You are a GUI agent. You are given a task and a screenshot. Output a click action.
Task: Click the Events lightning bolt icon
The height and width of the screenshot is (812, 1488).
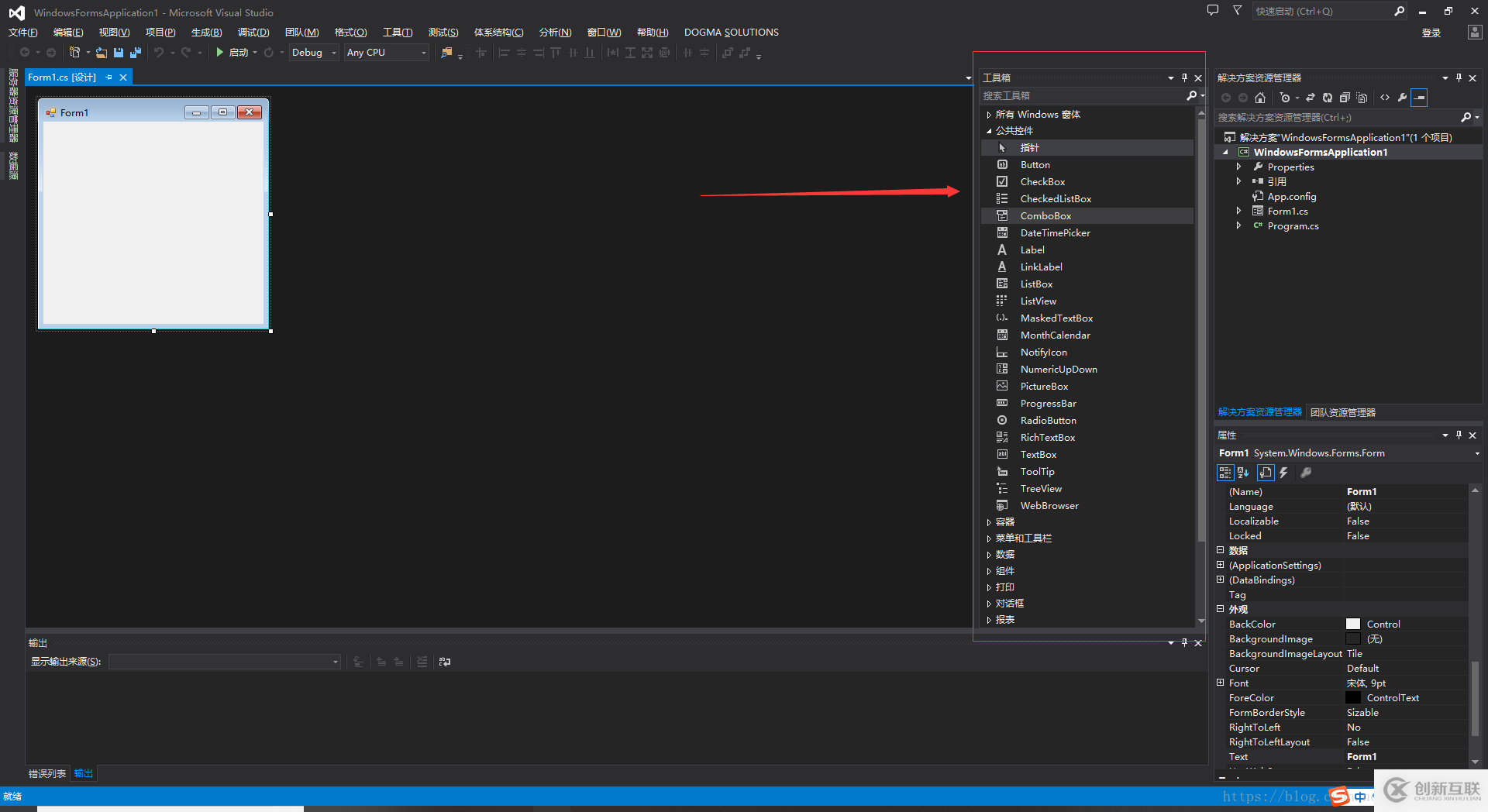tap(1284, 473)
